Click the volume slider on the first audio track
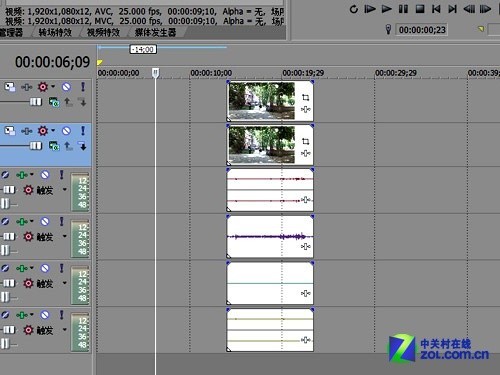This screenshot has height=375, width=500. pos(9,190)
